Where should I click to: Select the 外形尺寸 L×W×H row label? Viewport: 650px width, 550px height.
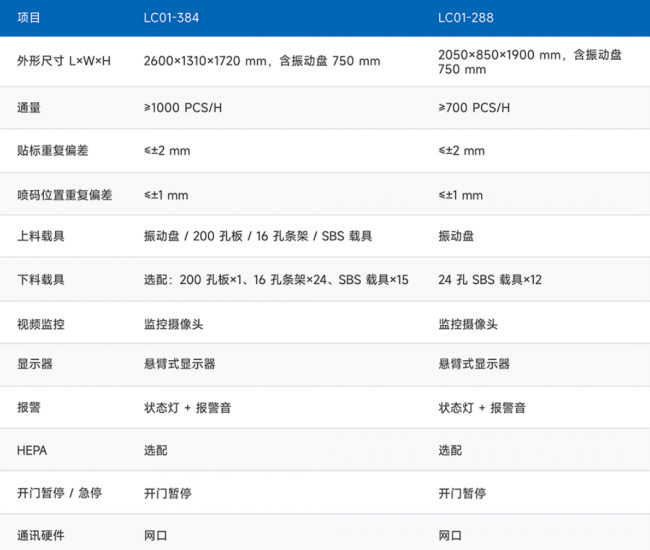click(x=64, y=61)
